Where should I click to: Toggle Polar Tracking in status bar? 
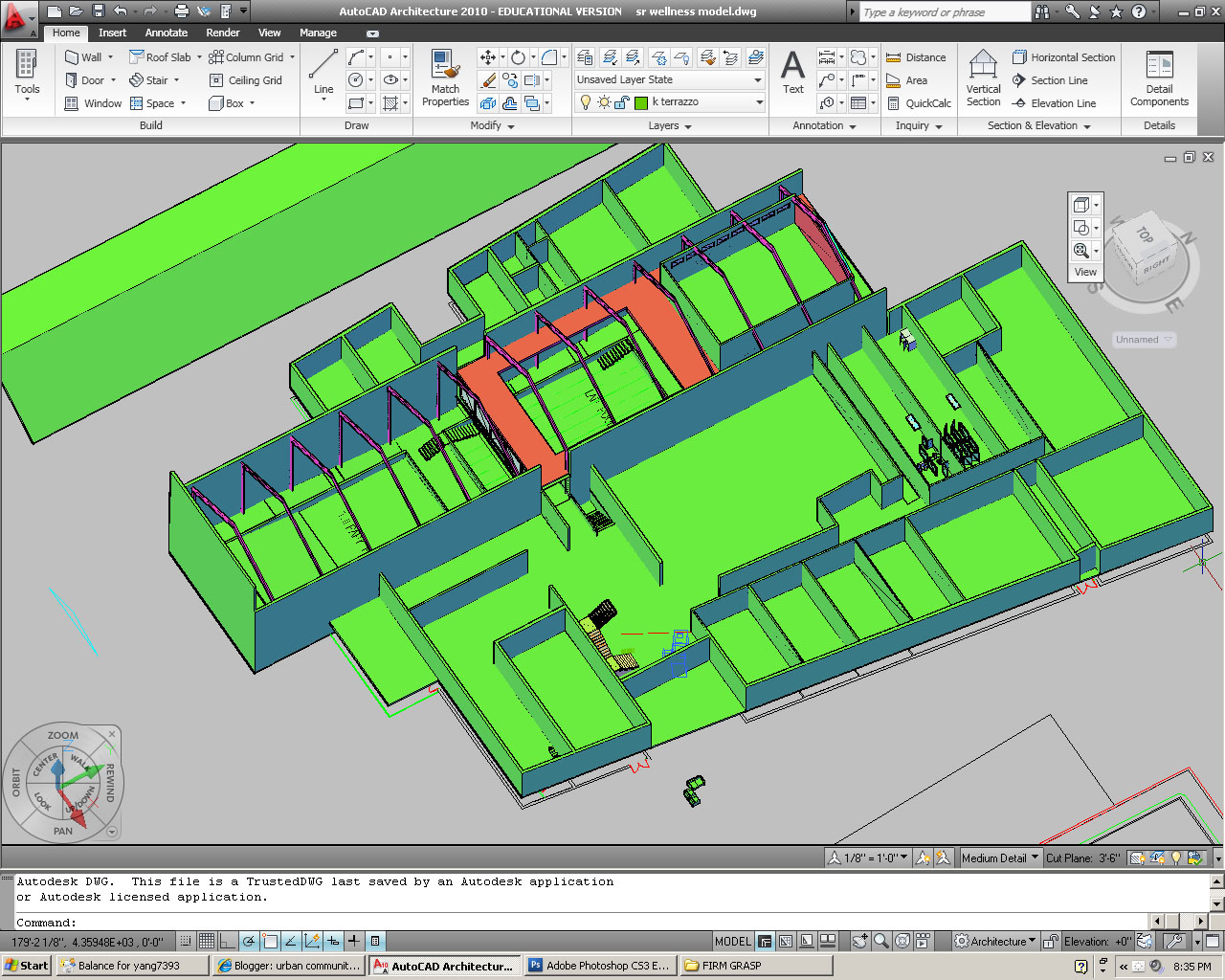click(249, 941)
